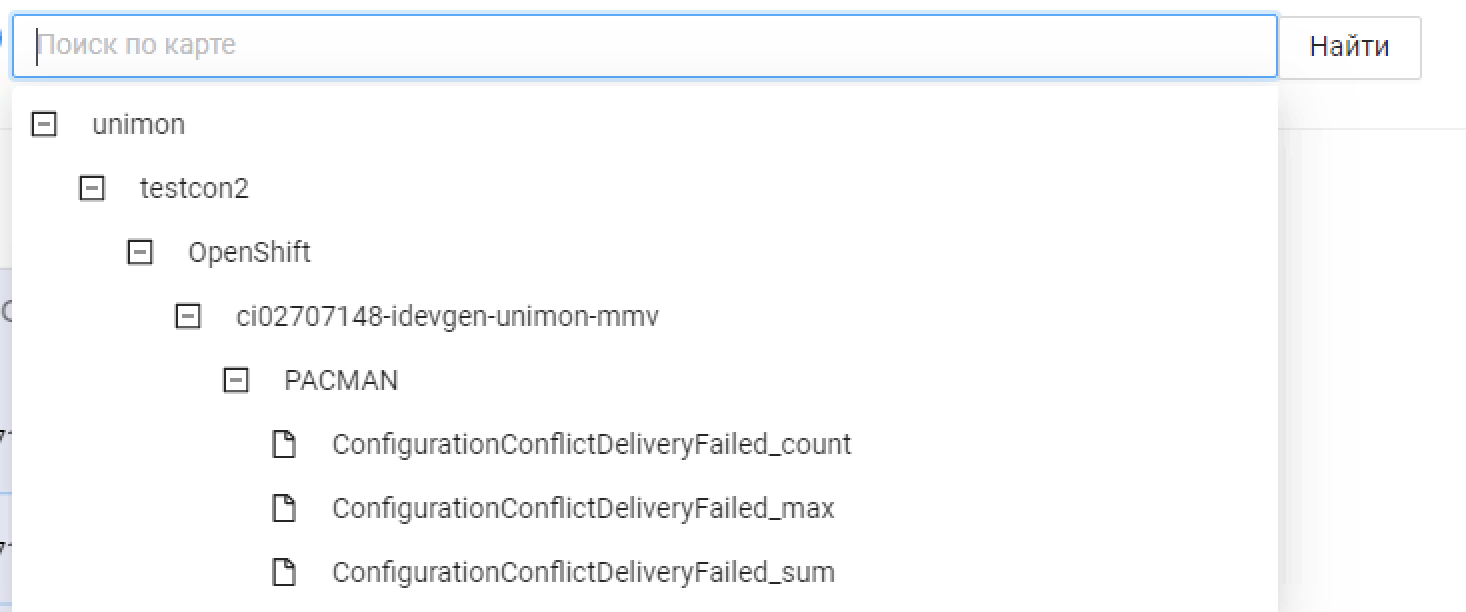Screen dimensions: 1466x612
Task: Collapse the ci02707148-idevgen-unimon-mmv node
Action: tap(188, 316)
